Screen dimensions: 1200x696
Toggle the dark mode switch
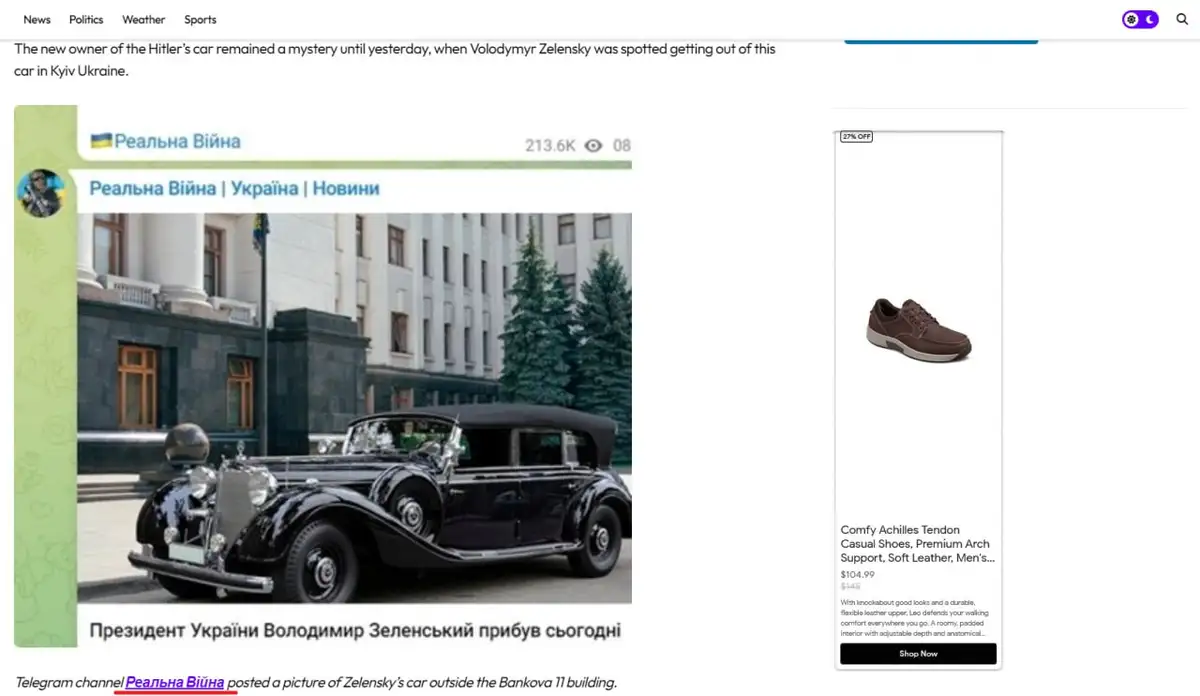click(1140, 19)
